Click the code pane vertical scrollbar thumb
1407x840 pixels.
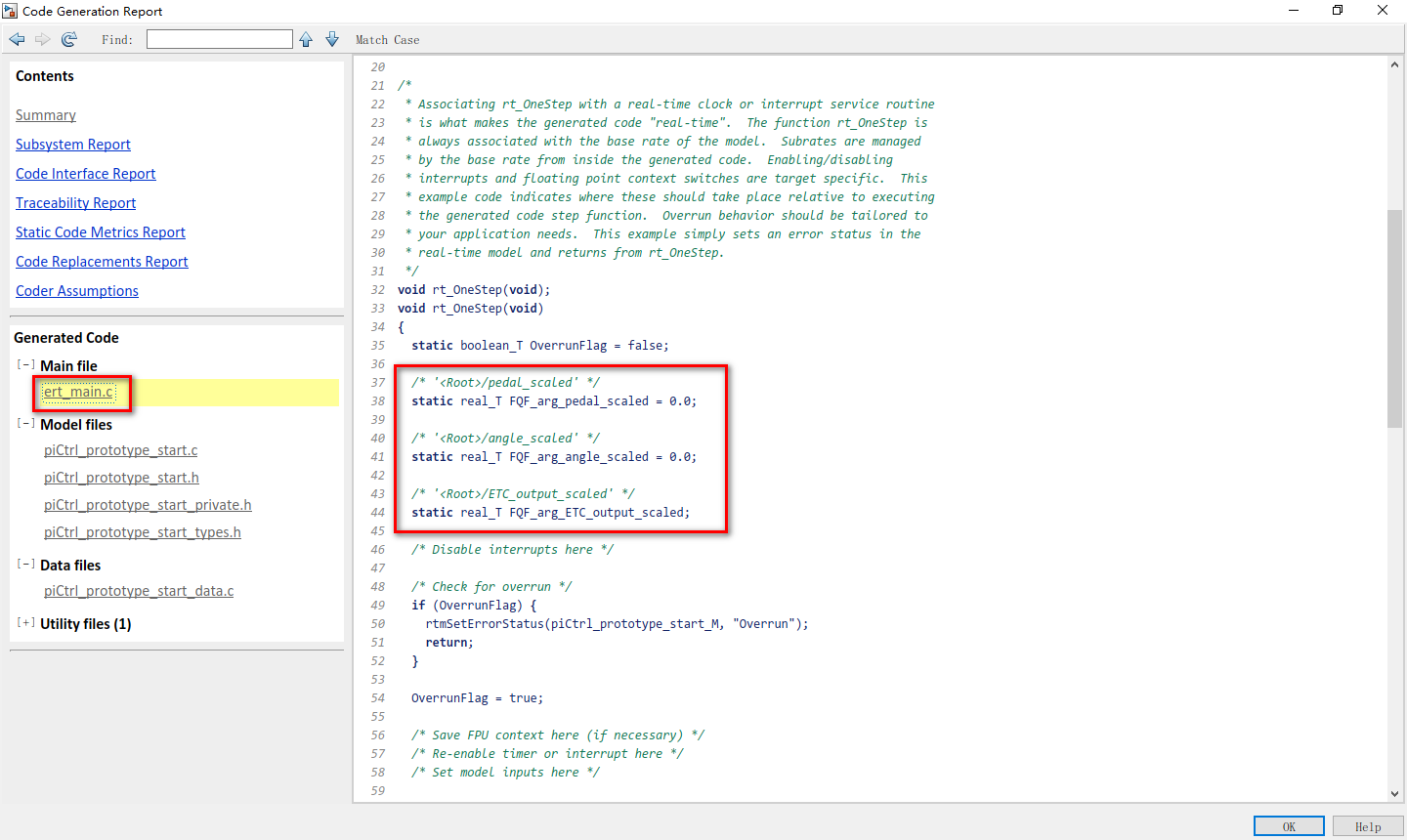[1394, 318]
